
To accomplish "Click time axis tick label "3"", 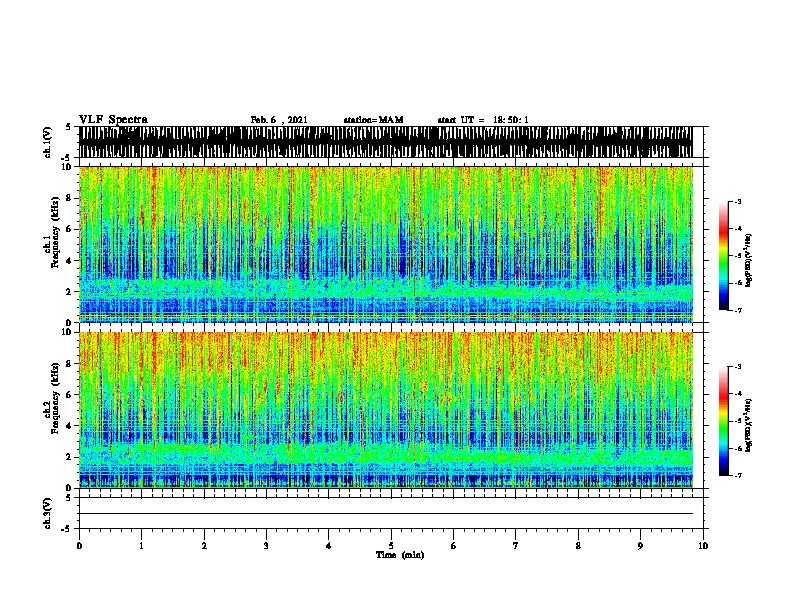I will (x=266, y=546).
